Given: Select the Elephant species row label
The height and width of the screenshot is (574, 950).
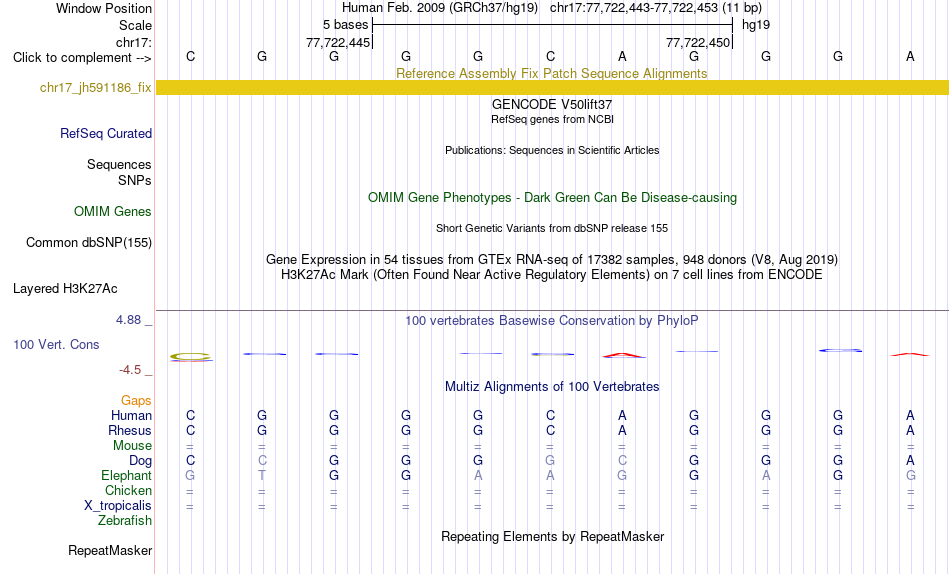Looking at the screenshot, I should 127,475.
